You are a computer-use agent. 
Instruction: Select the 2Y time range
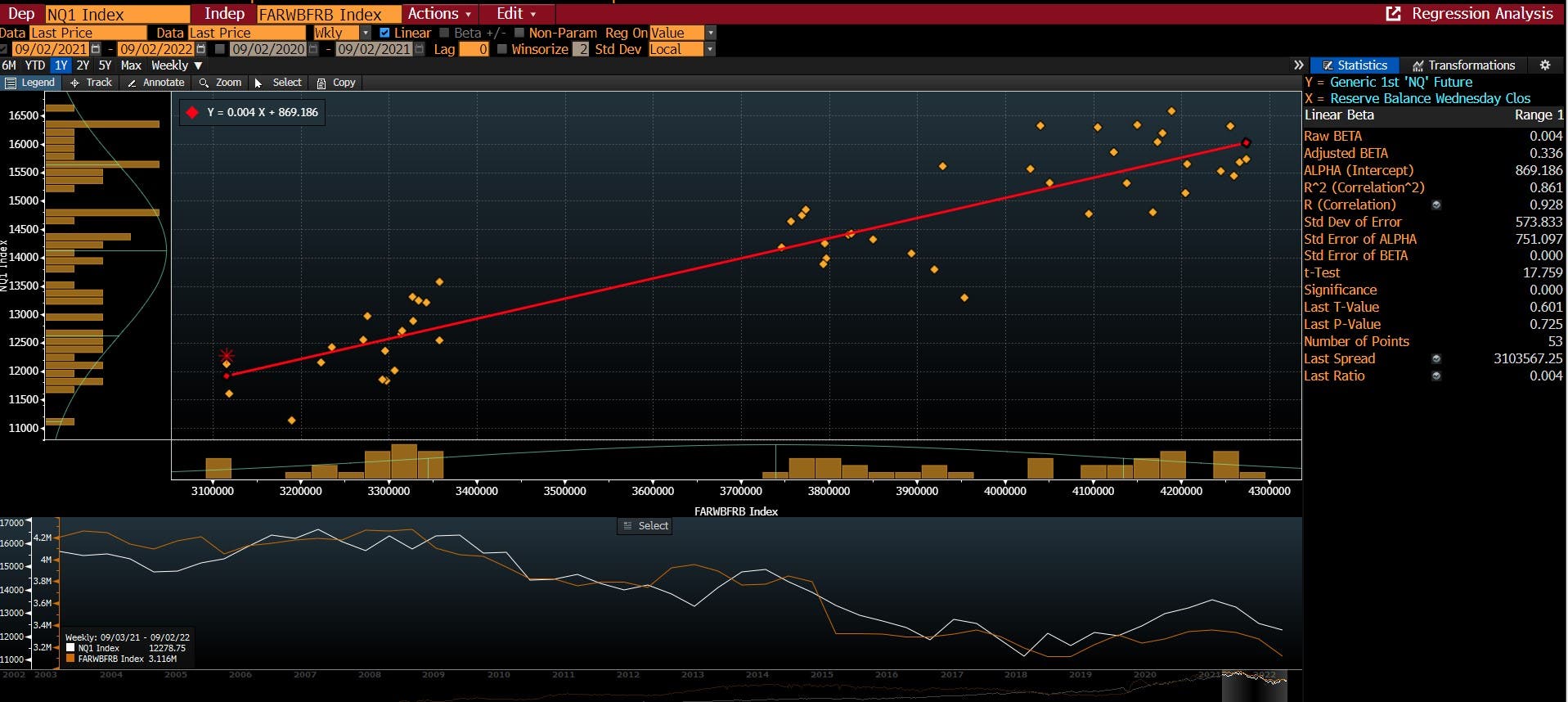click(83, 65)
